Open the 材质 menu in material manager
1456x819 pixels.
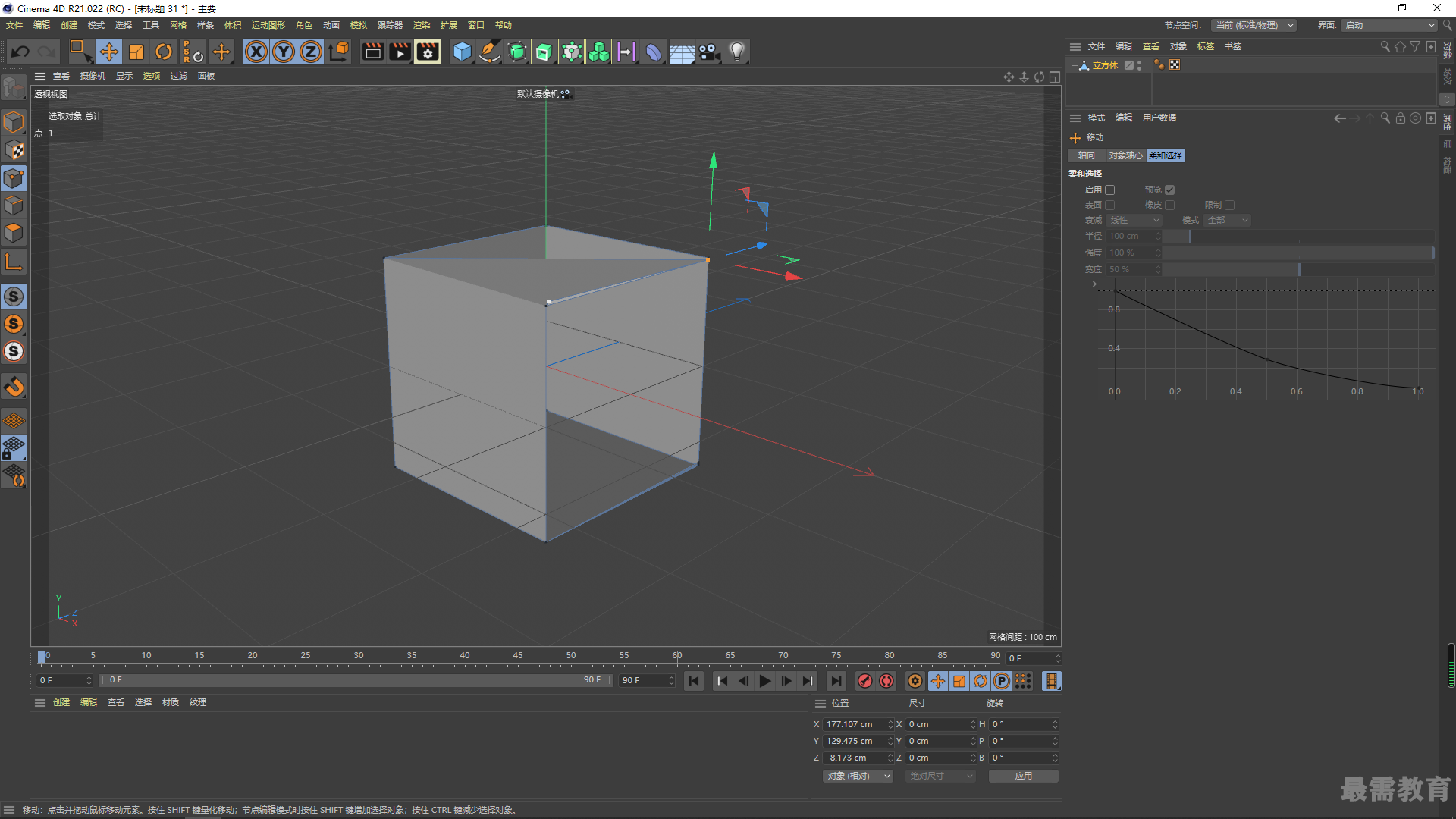coord(171,702)
